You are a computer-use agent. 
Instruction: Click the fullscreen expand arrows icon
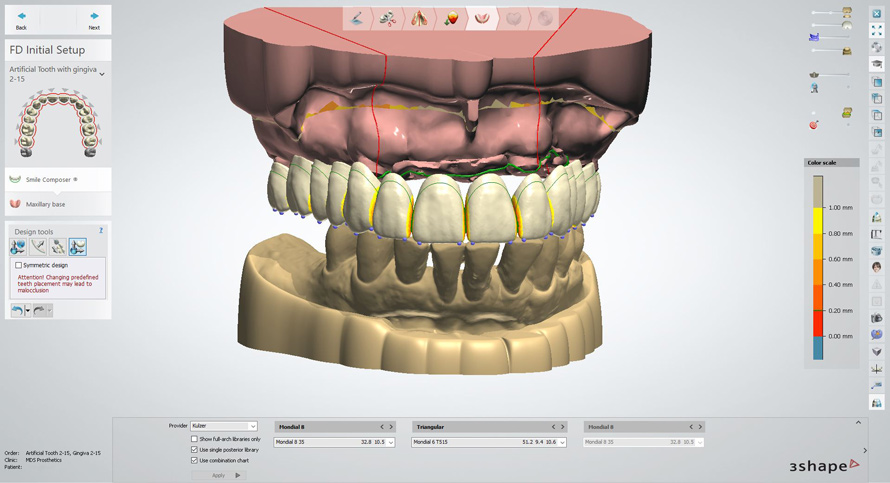[x=877, y=31]
